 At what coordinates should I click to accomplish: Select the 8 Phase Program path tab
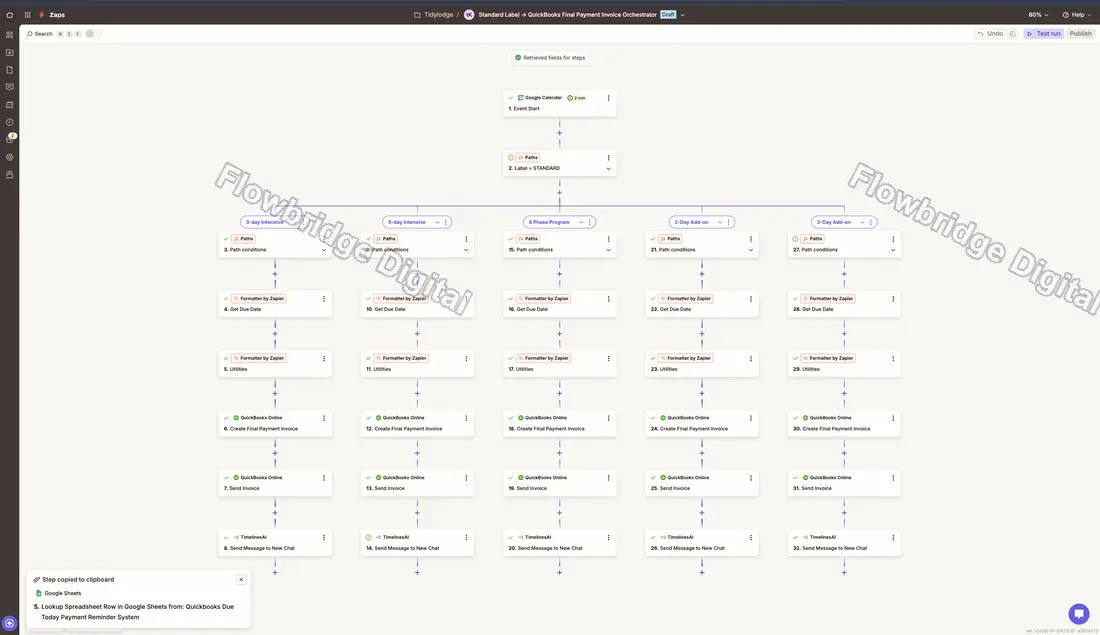(549, 222)
